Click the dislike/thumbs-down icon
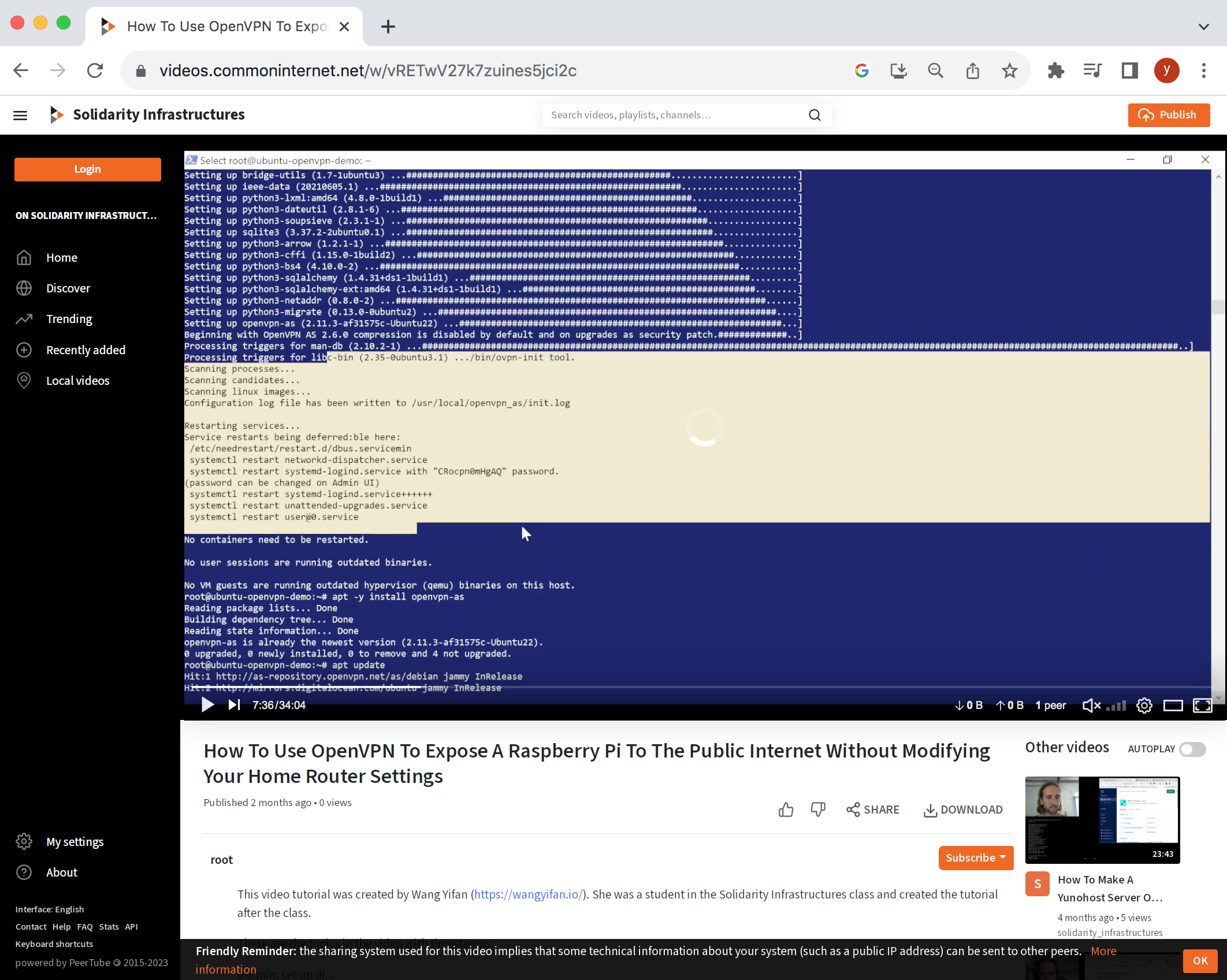 point(819,809)
